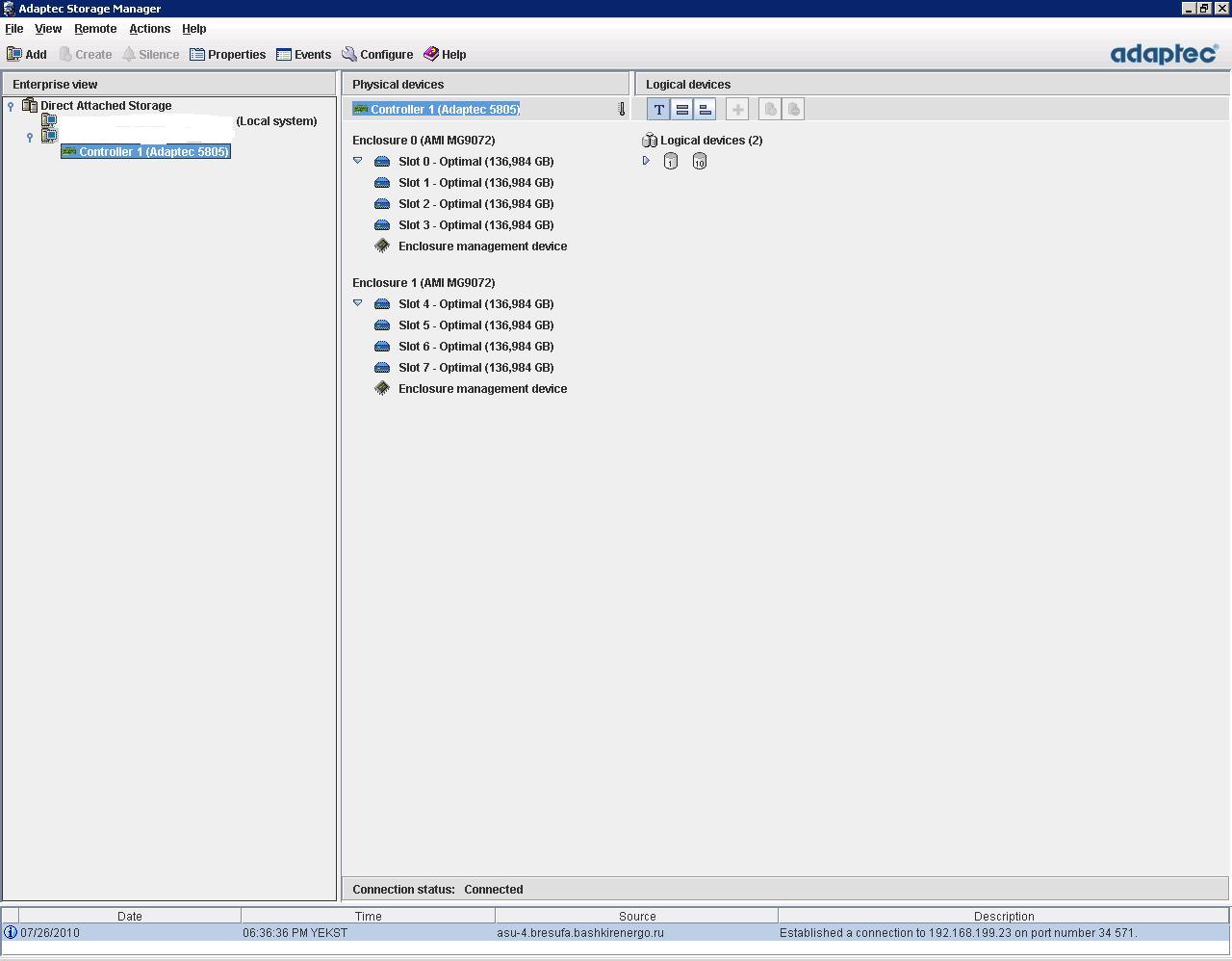Open the Remote menu

point(95,29)
